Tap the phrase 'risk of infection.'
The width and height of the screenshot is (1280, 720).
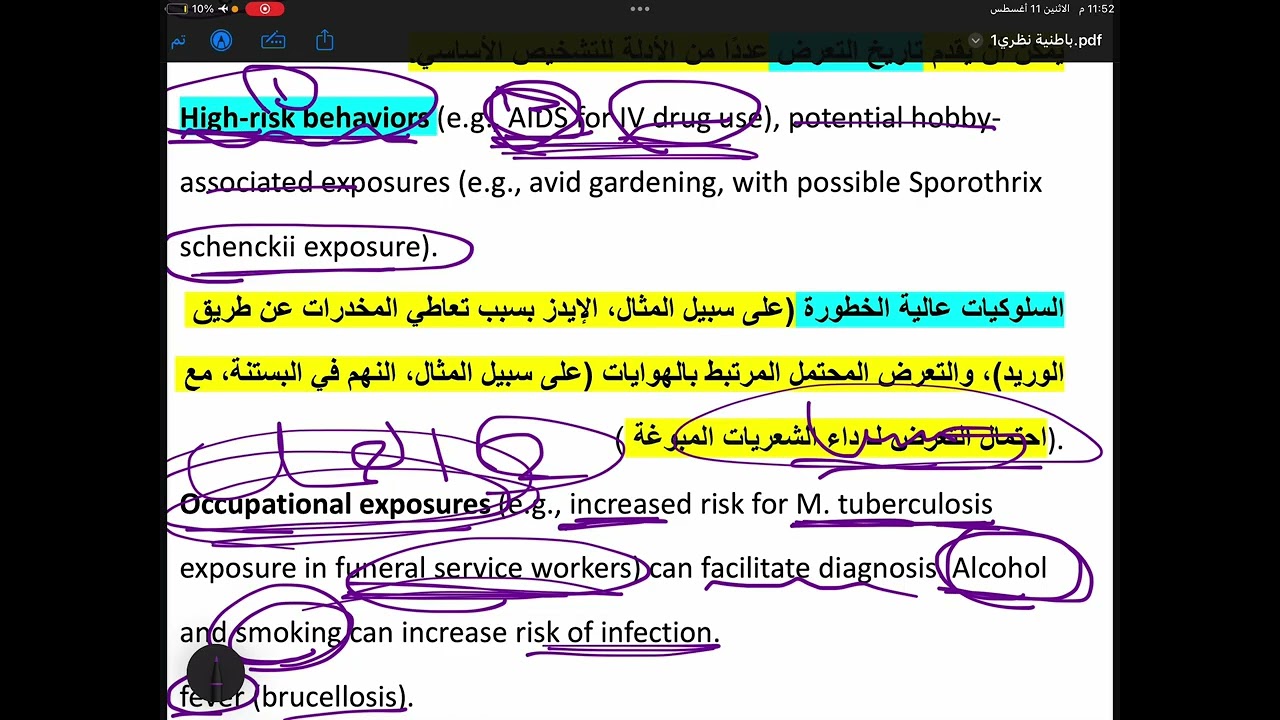[x=617, y=633]
